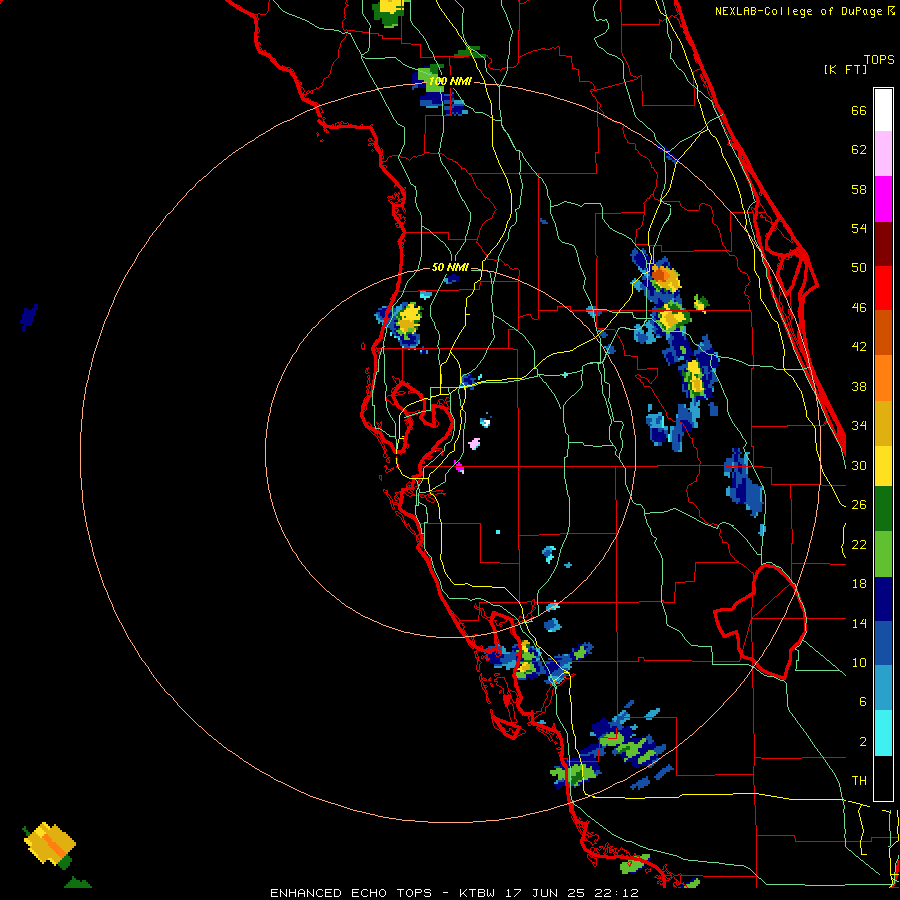Select the 62 value on the legend
The image size is (900, 900).
point(859,150)
